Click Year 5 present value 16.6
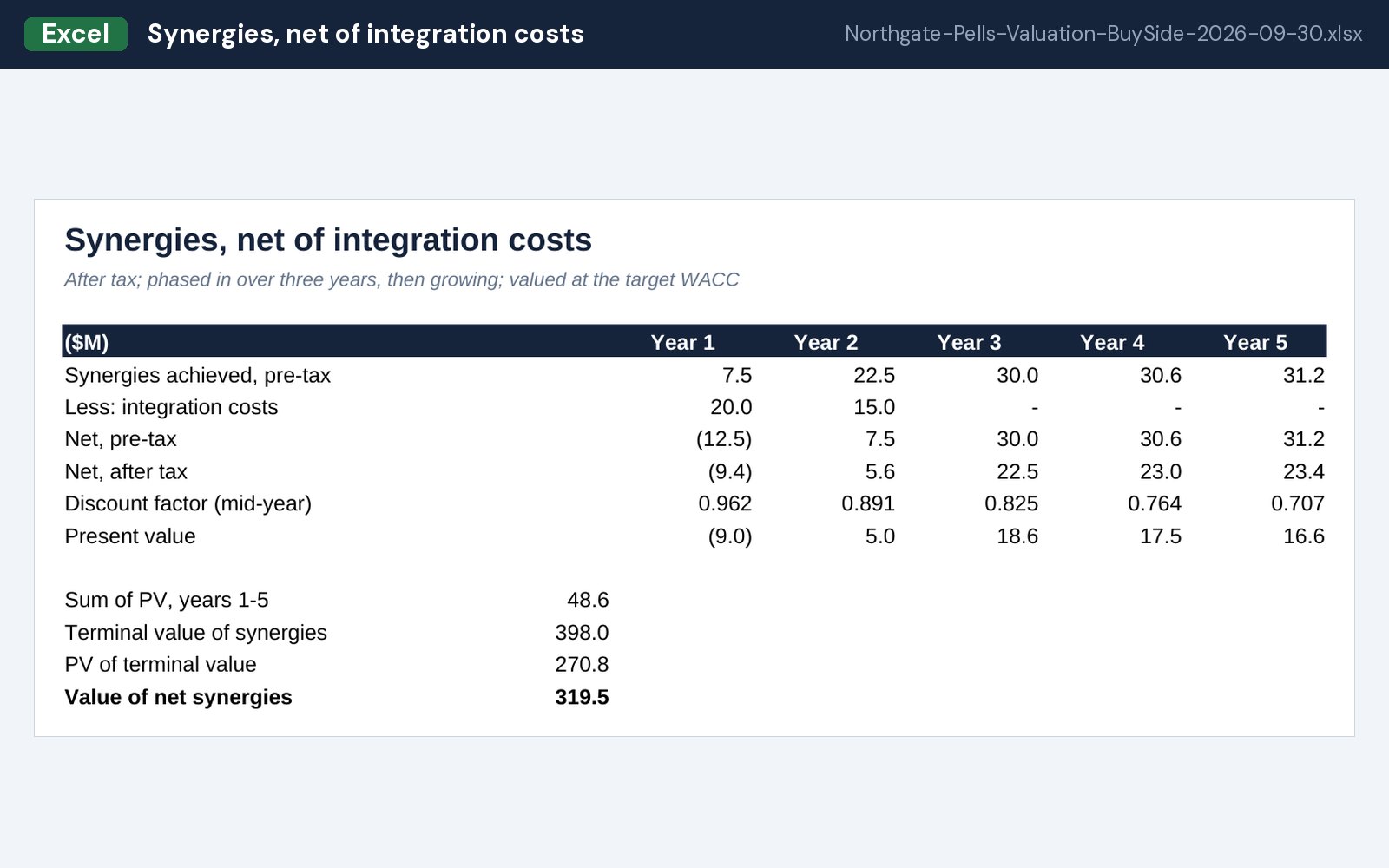The image size is (1389, 868). click(x=1304, y=536)
